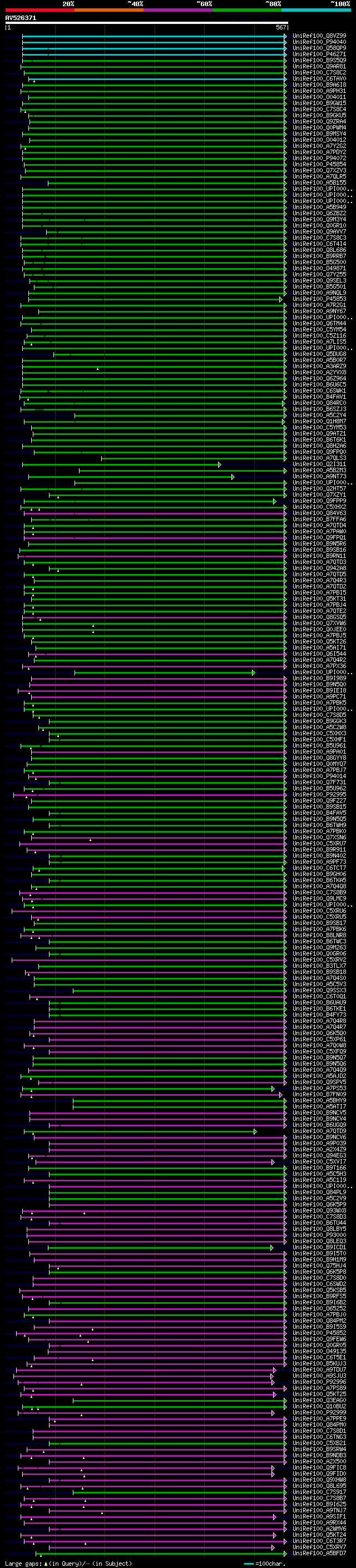356x1568 pixels.
Task: Click the cyan alignment bar for C6TAV0
Action: tap(157, 79)
